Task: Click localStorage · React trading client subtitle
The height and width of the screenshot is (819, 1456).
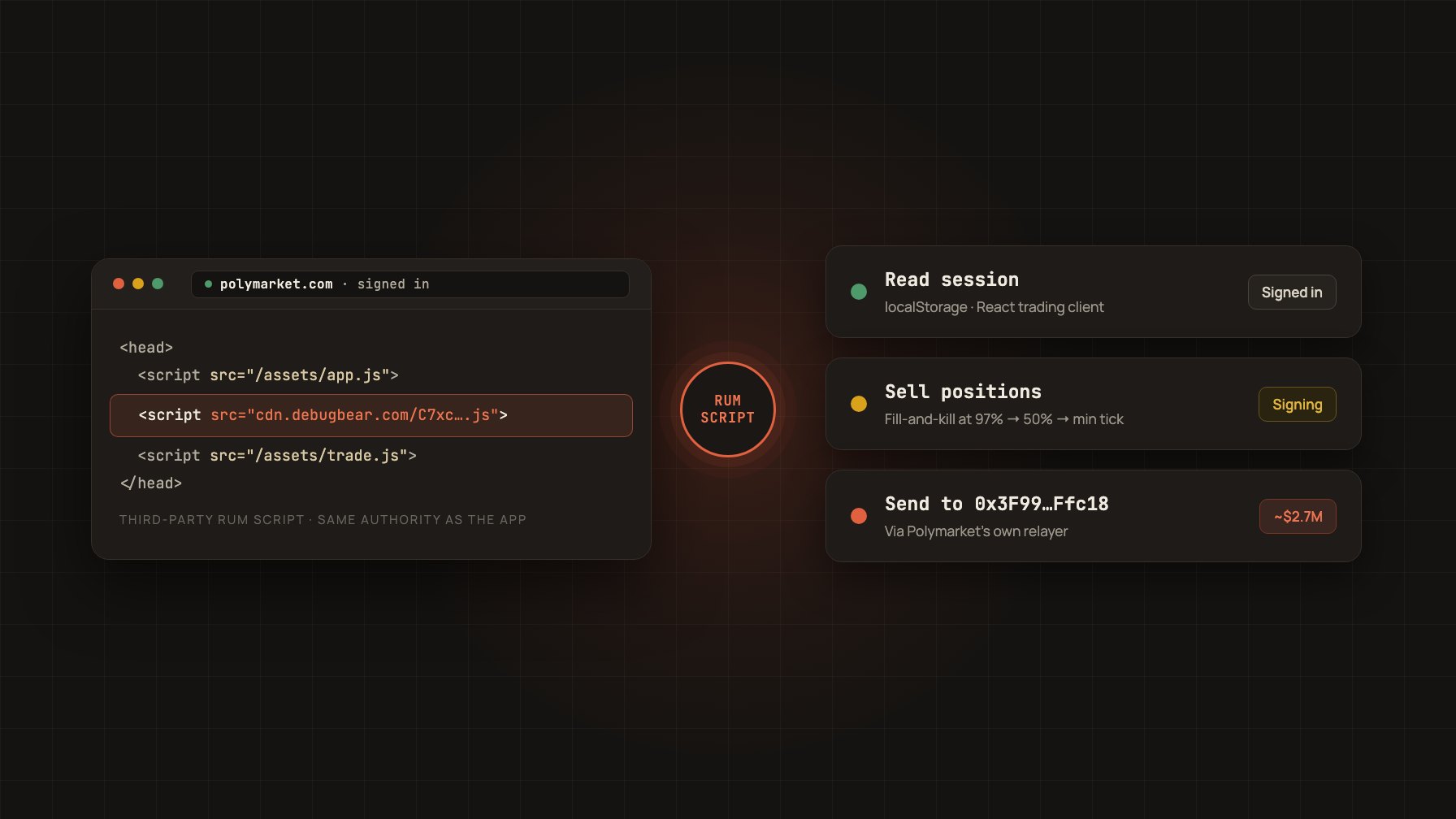Action: pos(994,307)
